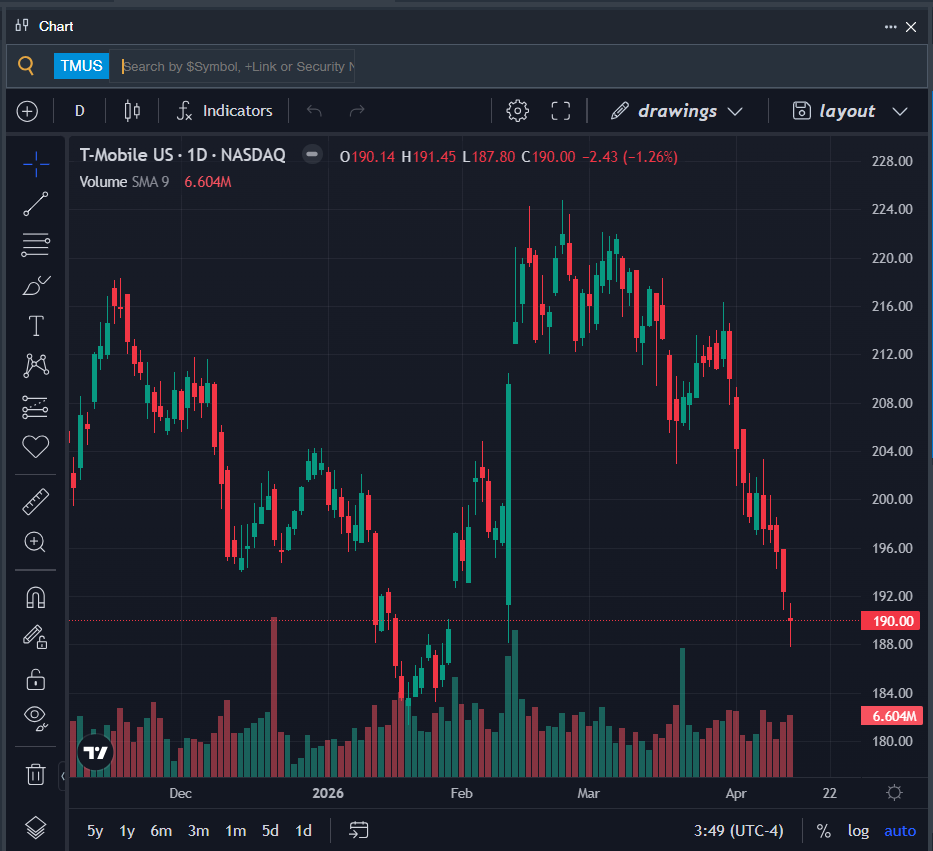933x851 pixels.
Task: Toggle the lock all drawings icon
Action: [36, 679]
